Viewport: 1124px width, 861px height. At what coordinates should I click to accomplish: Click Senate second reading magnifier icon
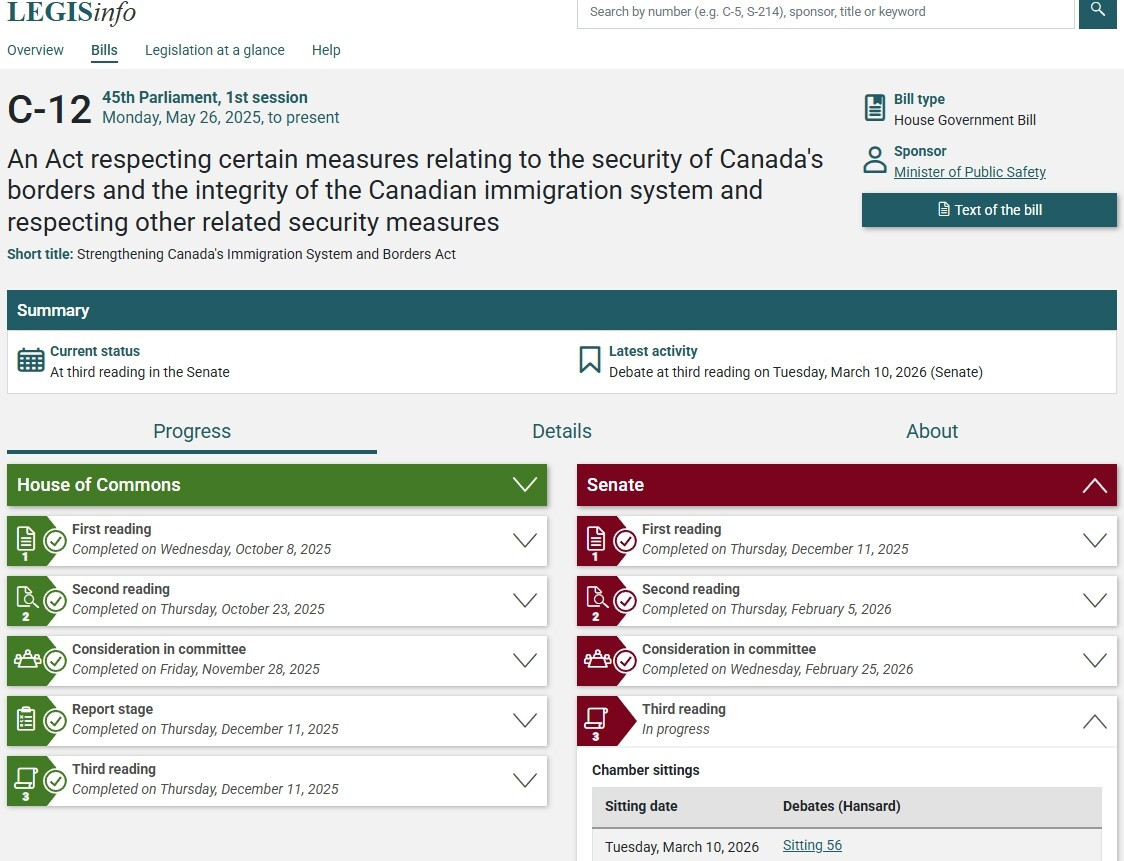pos(596,598)
